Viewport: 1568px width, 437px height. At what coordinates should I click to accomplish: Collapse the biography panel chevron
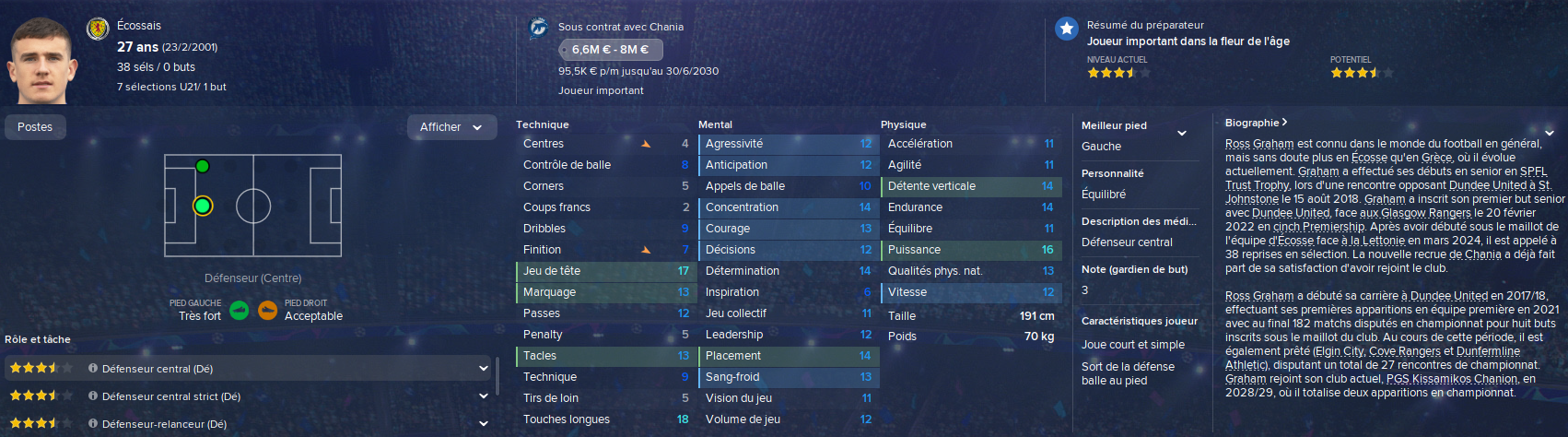tap(1550, 134)
